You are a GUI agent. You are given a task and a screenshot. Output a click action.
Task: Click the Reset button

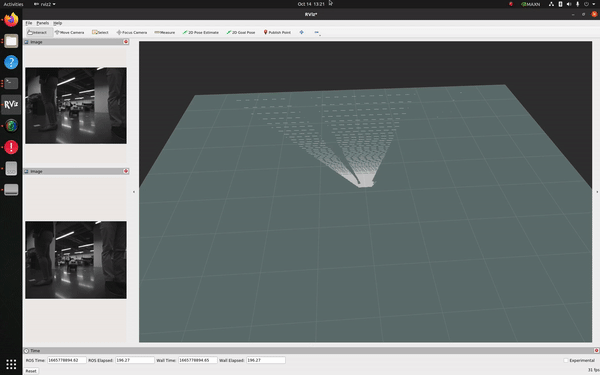tap(31, 371)
